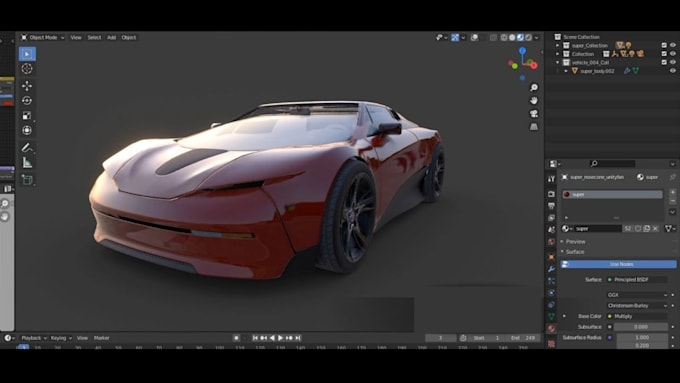This screenshot has height=383, width=680.
Task: Expand super_body.002 object tree
Action: (x=566, y=71)
